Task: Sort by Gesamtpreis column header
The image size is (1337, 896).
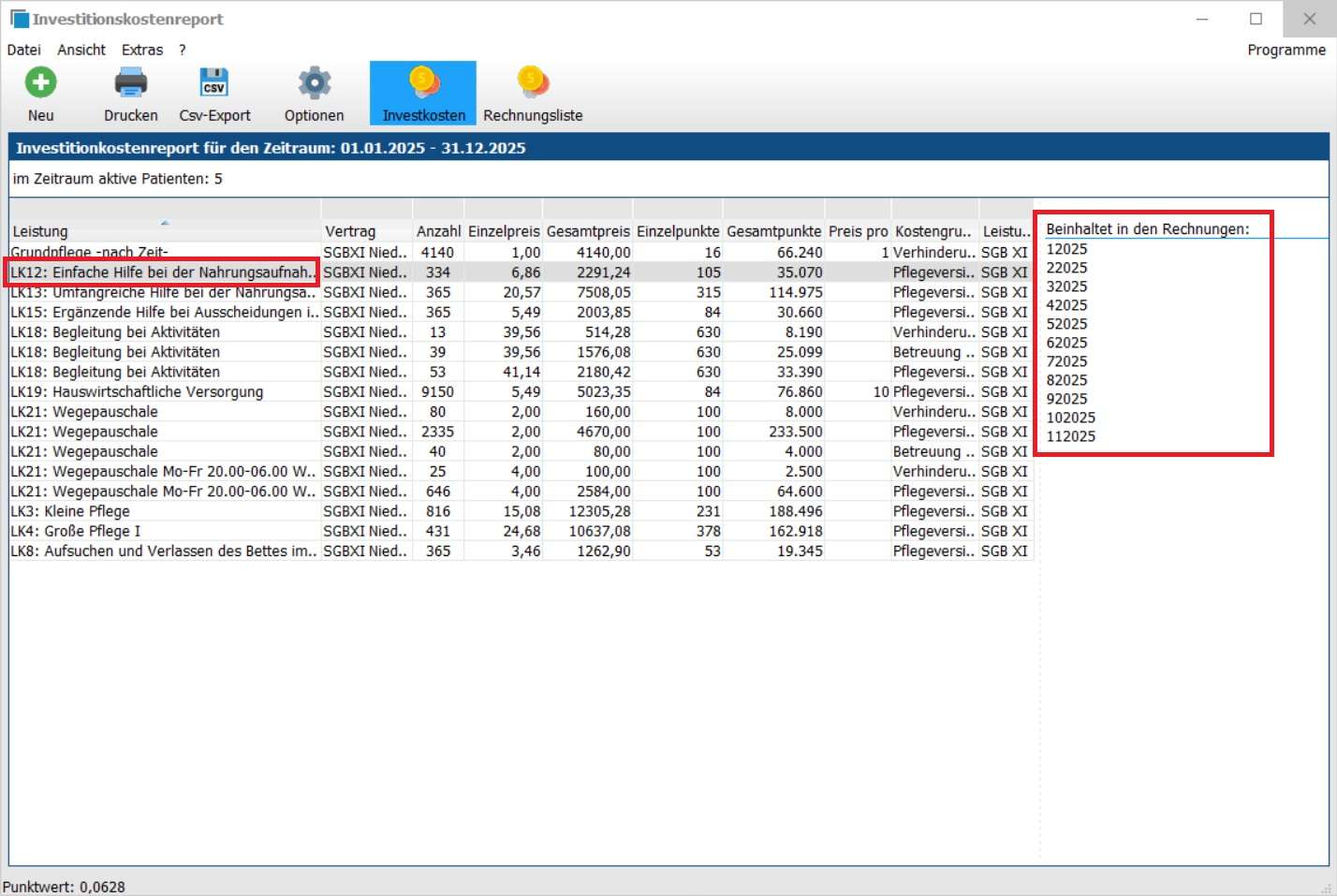Action: tap(588, 231)
